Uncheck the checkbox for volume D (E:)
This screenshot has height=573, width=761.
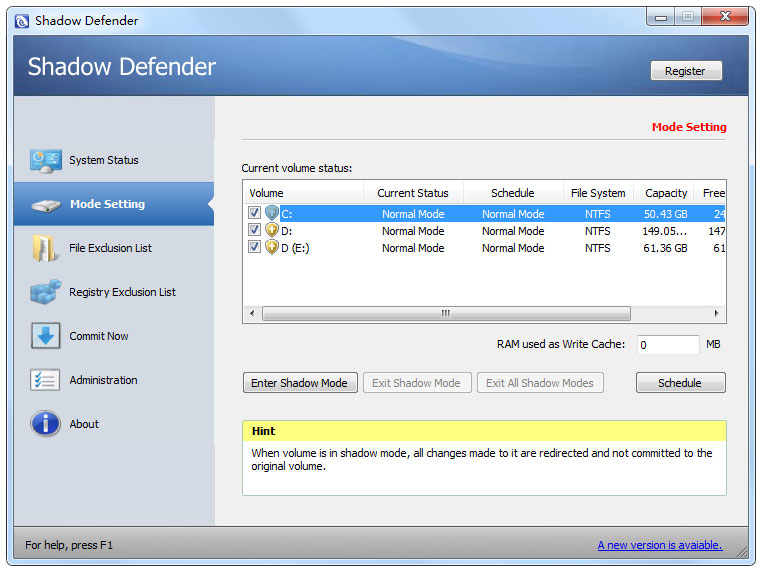click(254, 246)
